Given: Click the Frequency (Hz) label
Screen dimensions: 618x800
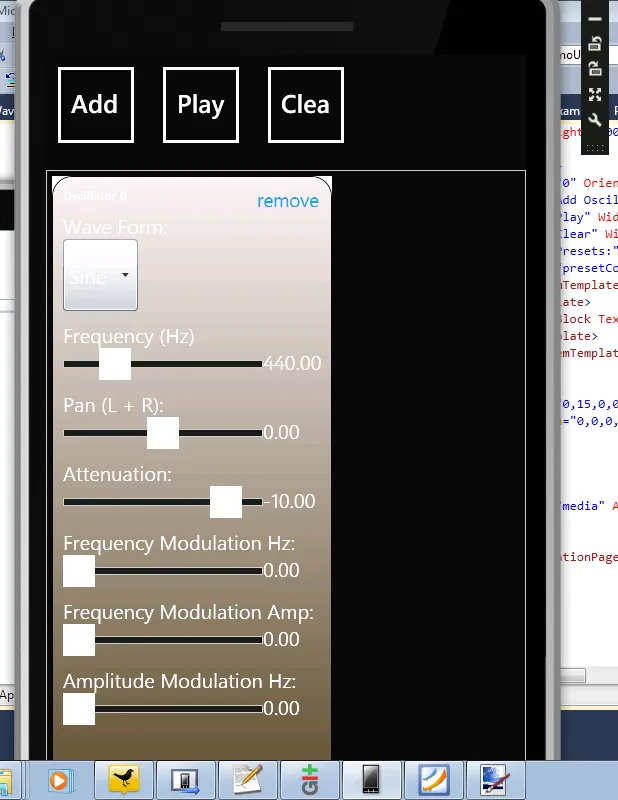Looking at the screenshot, I should 129,337.
